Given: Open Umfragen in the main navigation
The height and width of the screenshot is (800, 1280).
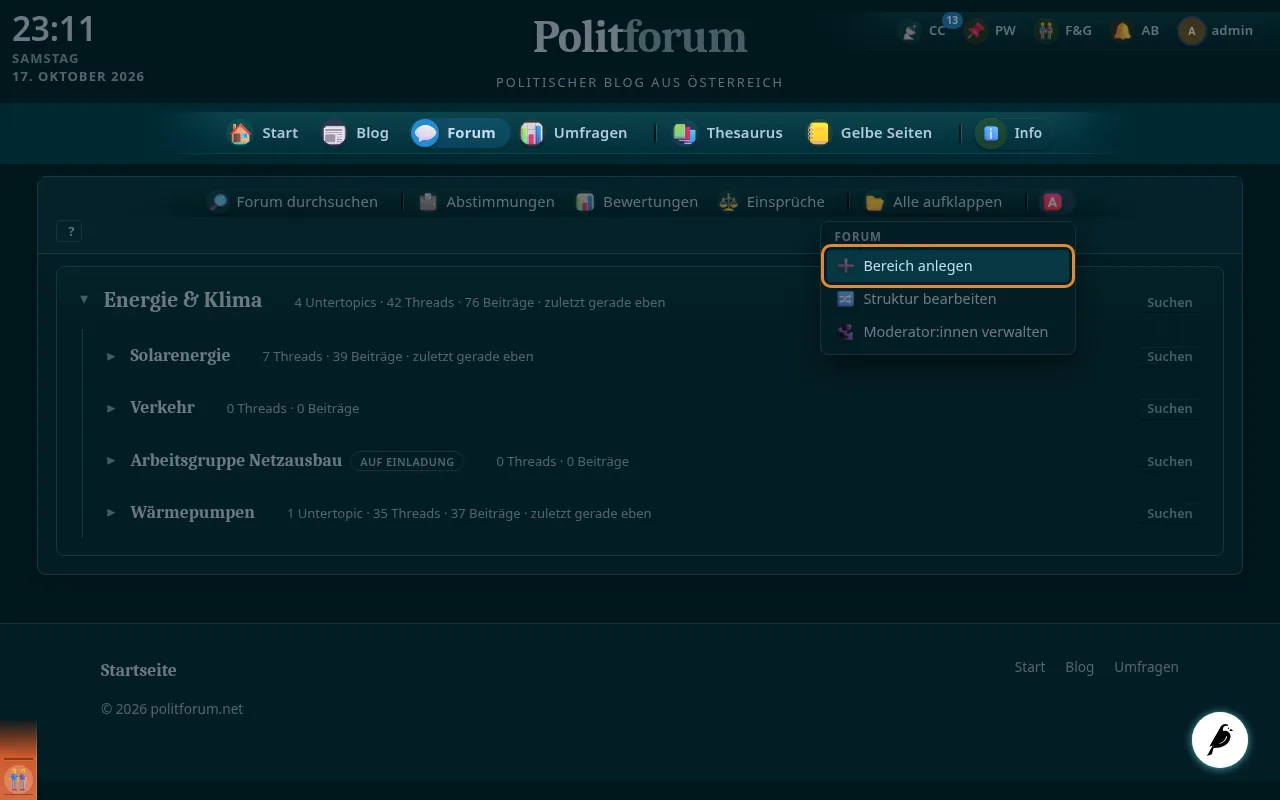Looking at the screenshot, I should pos(574,133).
